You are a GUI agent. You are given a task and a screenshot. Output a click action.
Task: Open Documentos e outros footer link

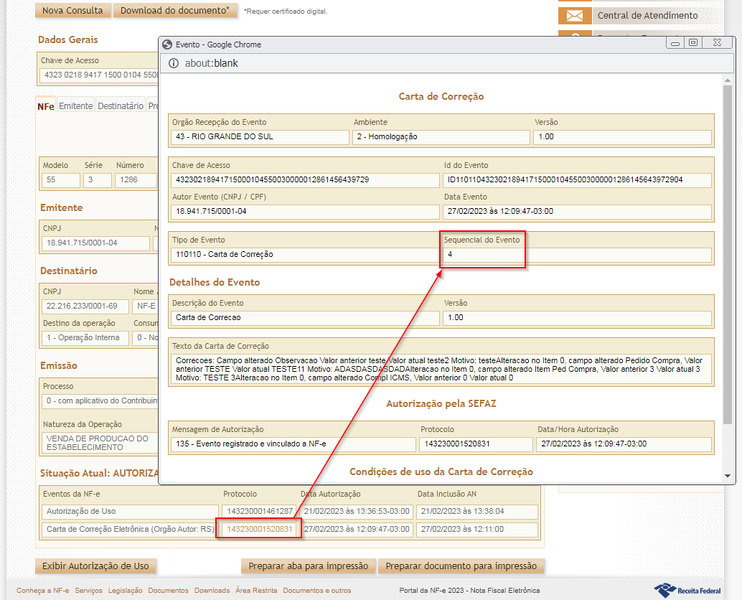click(317, 591)
